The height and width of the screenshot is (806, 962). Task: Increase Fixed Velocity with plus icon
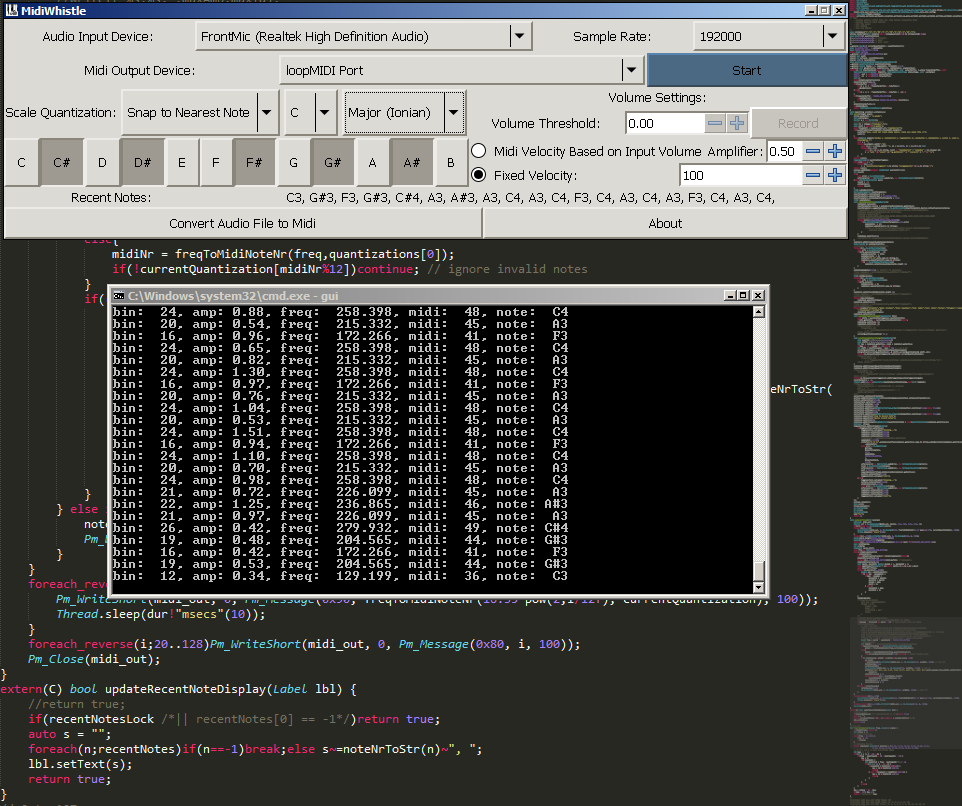point(835,175)
